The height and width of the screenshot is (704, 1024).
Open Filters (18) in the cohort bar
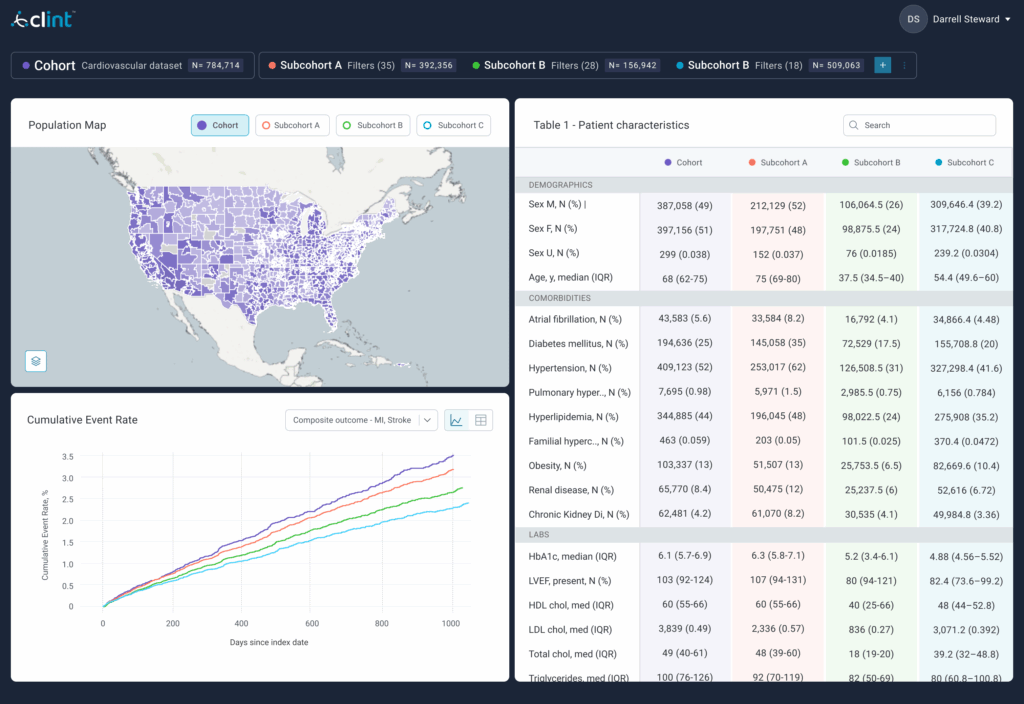[779, 65]
